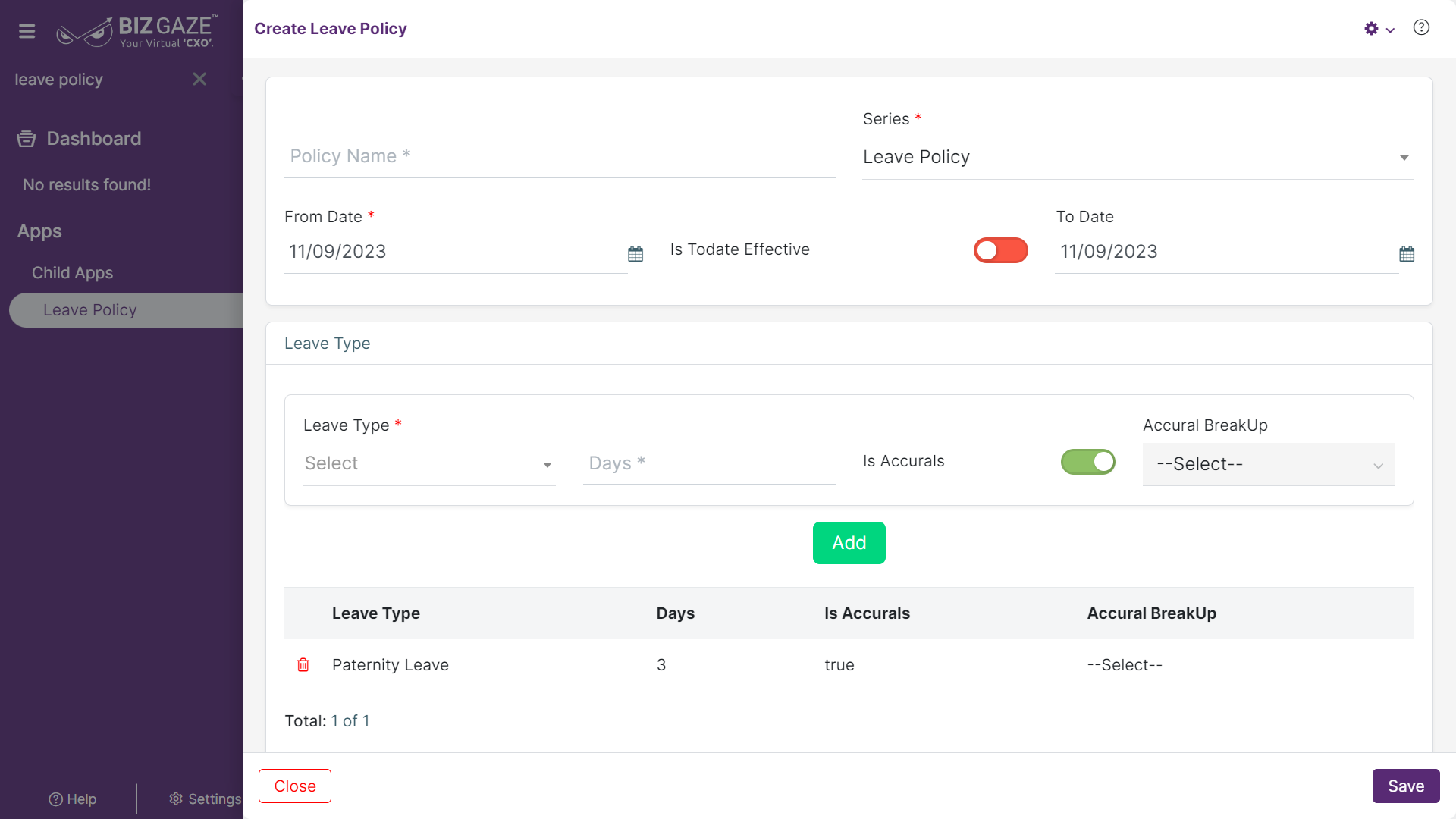Click '--Select--' cell in Paternity Leave row
This screenshot has height=819, width=1456.
[x=1125, y=665]
